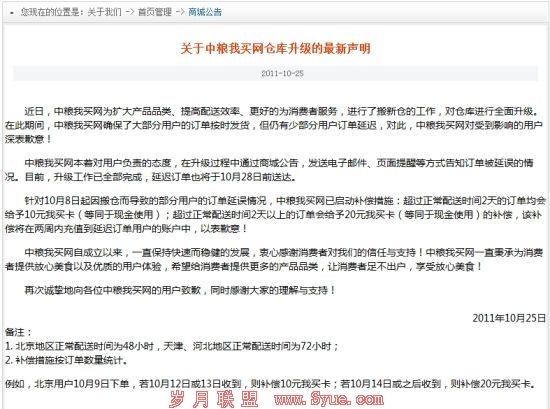Click the paragraph starting 针对10月8日起
Viewport: 550px width, 409px height.
[x=275, y=214]
